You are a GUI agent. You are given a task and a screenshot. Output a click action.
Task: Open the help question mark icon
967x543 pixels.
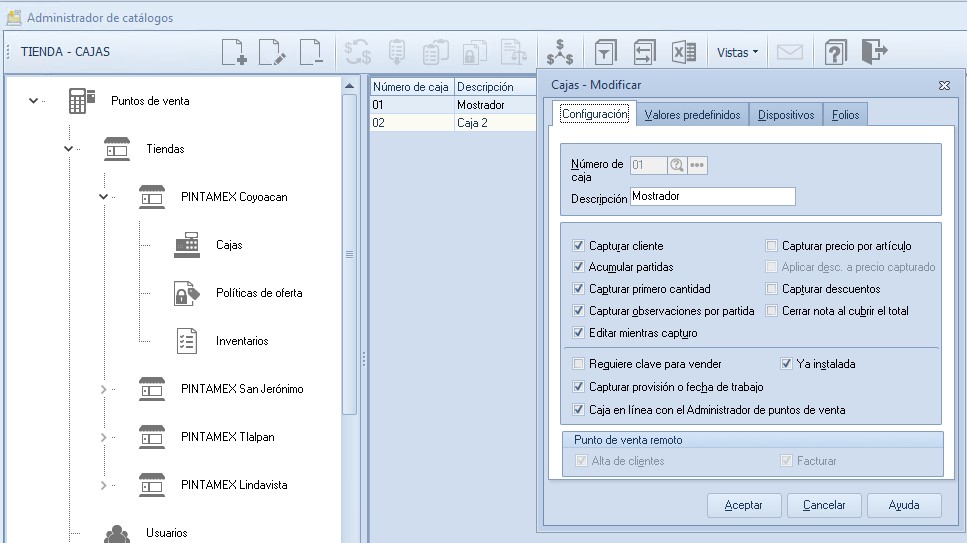pos(836,52)
